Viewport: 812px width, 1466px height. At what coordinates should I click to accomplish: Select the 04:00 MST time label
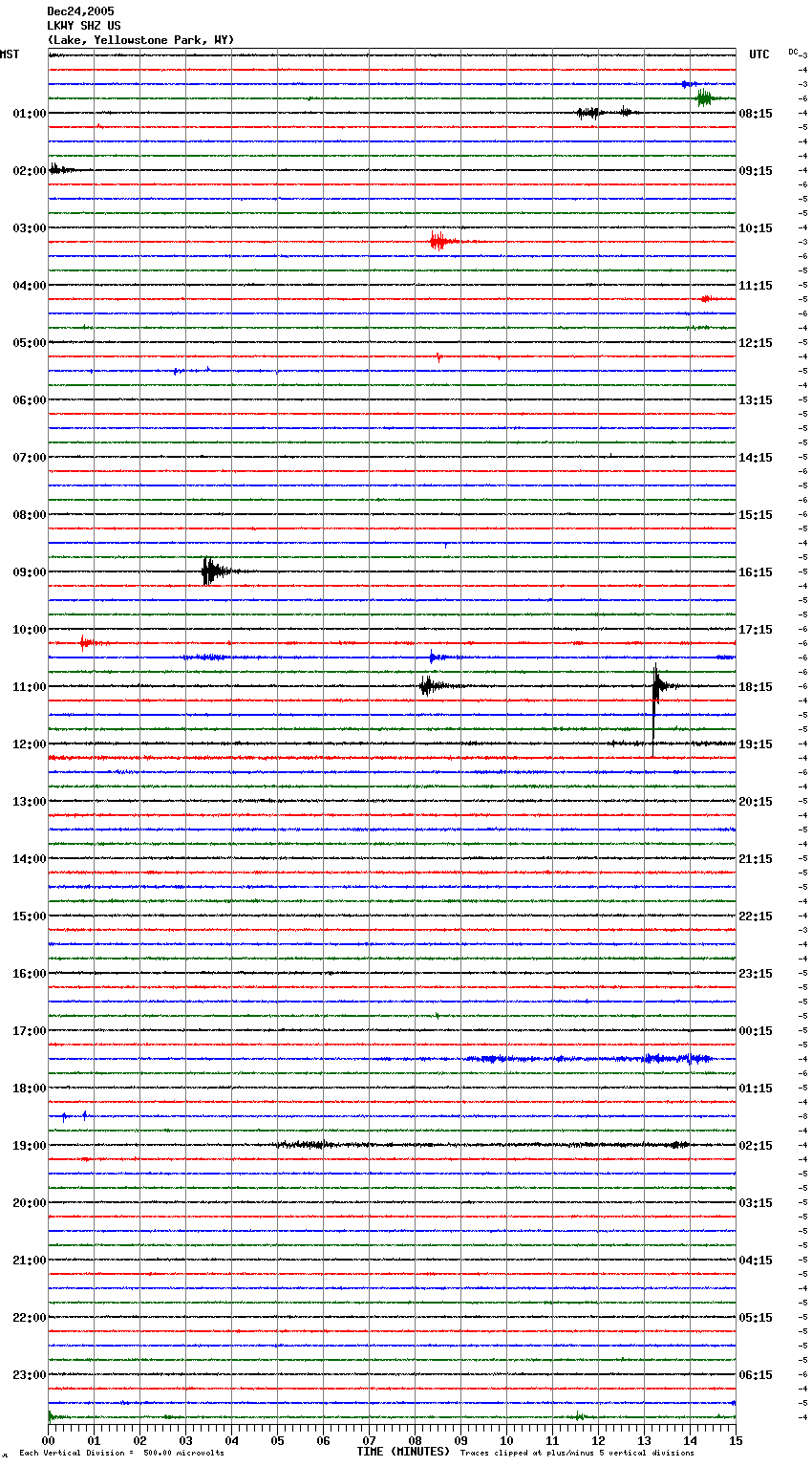[x=30, y=286]
